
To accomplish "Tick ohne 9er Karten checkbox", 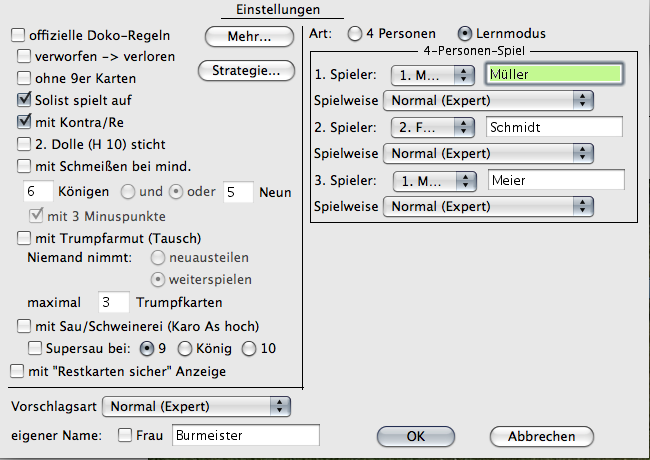I will pos(24,78).
